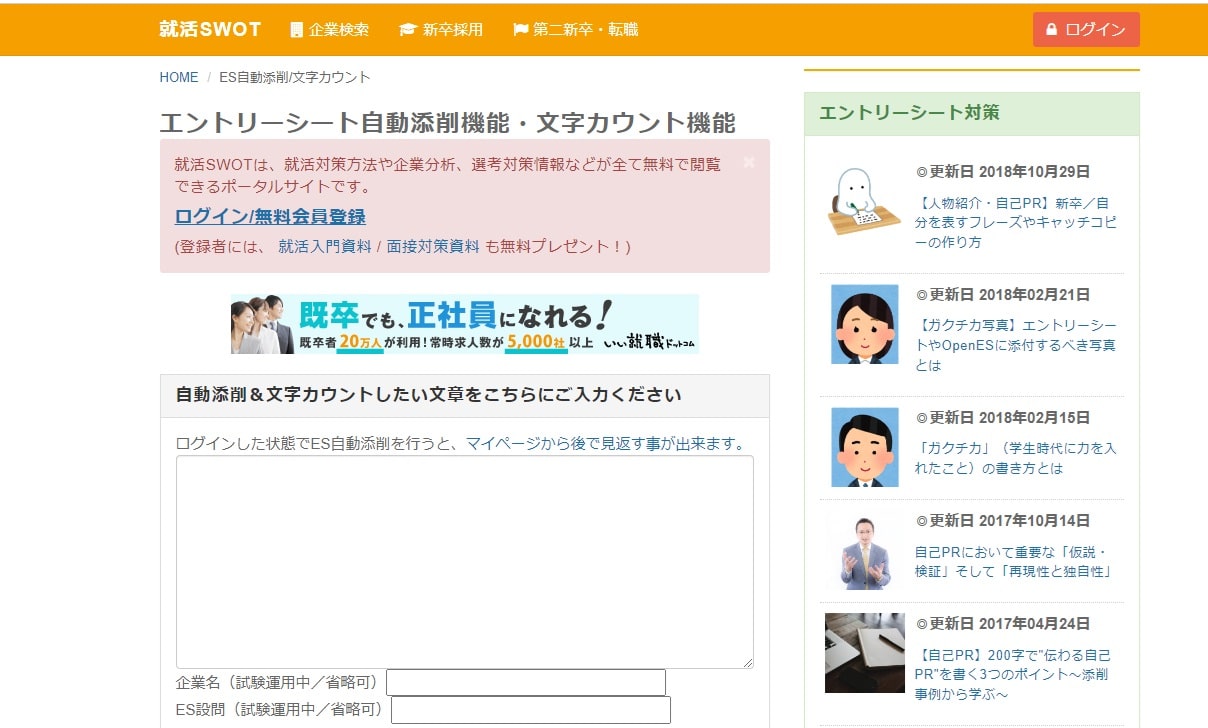Open 【人物紹介・自己PR】 article link

tap(1016, 222)
